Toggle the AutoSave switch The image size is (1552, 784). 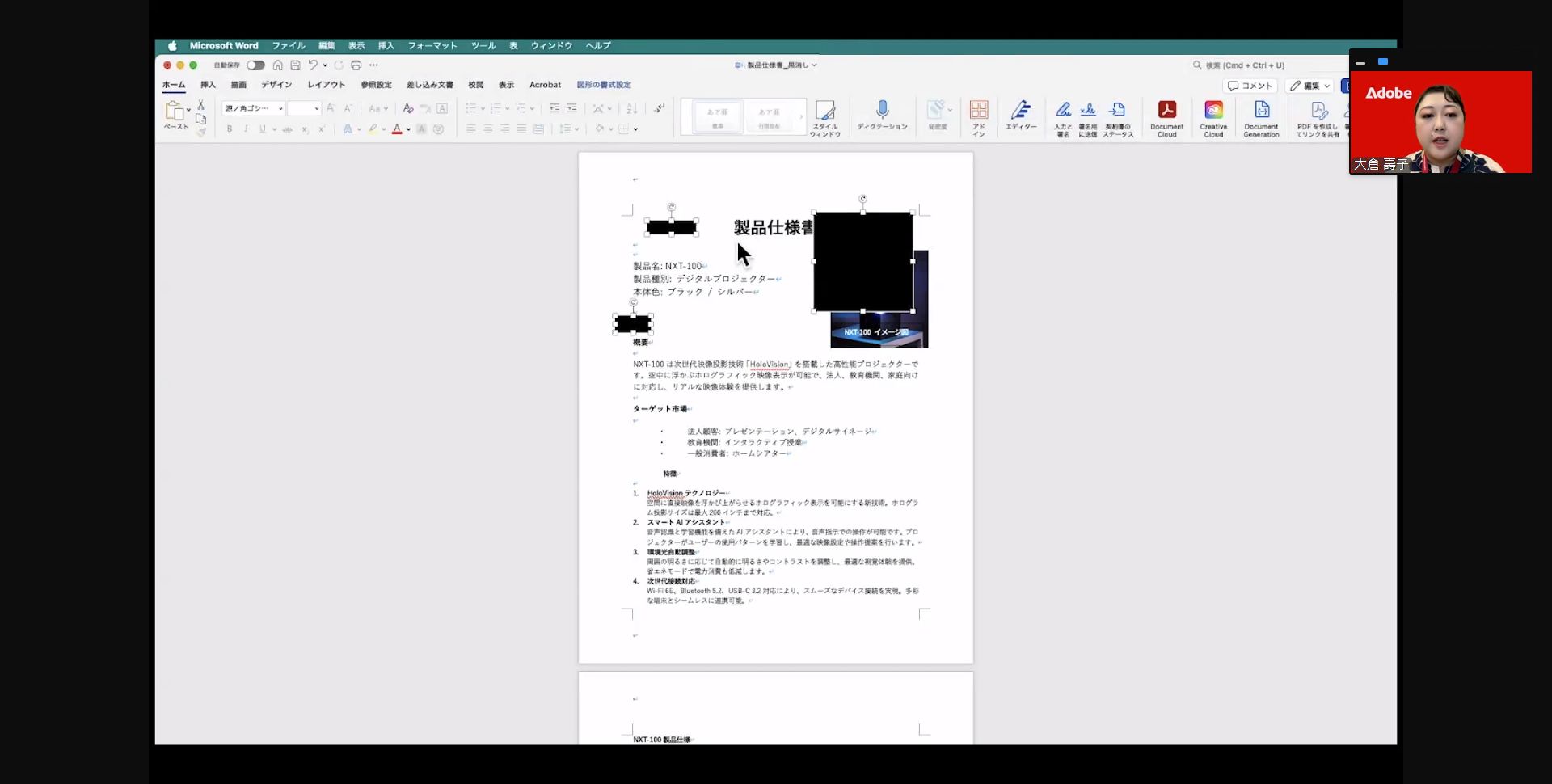[255, 65]
